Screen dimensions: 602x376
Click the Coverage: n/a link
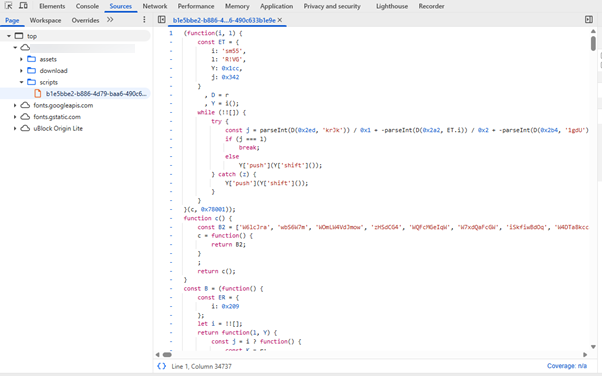pyautogui.click(x=567, y=366)
